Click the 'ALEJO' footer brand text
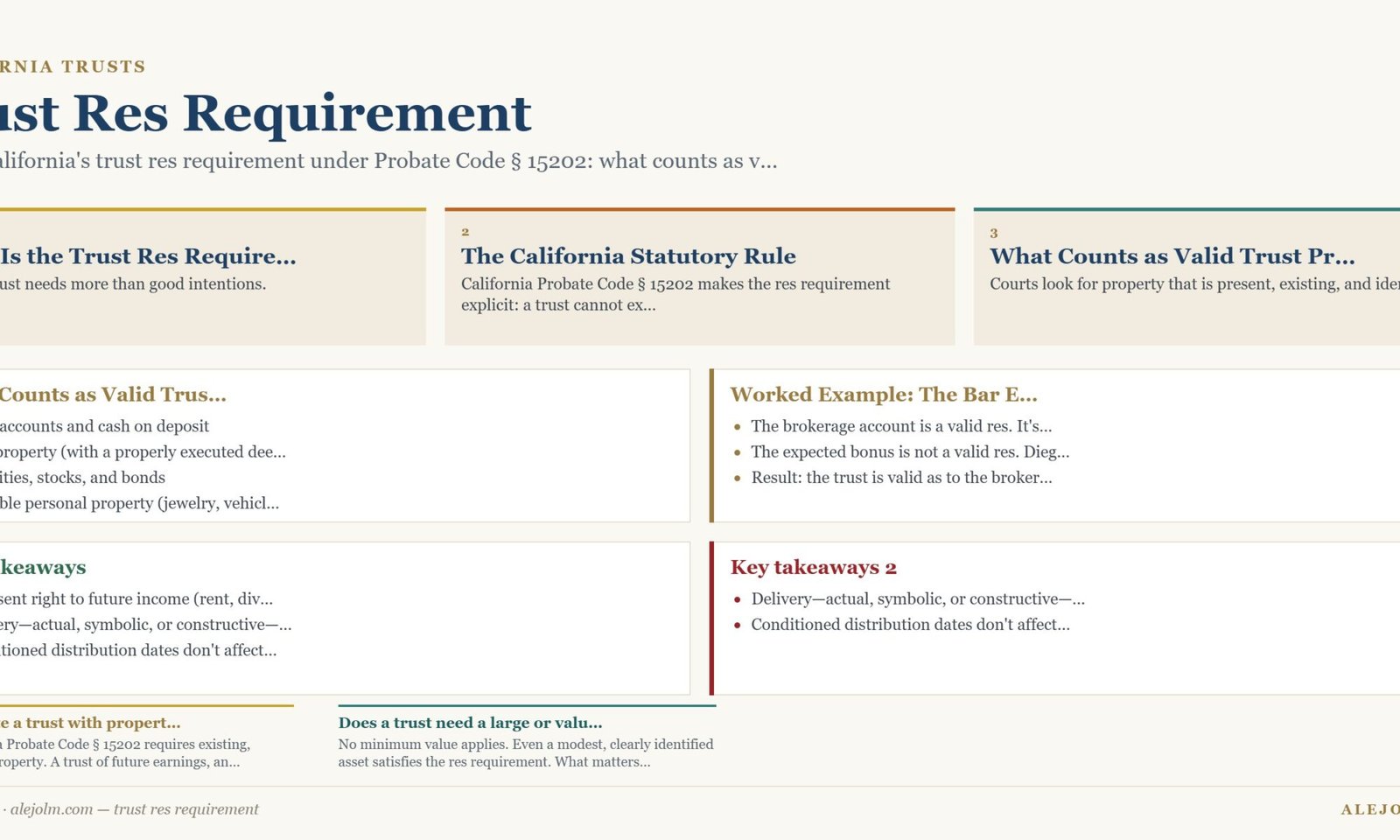Viewport: 1400px width, 840px height. (1370, 809)
